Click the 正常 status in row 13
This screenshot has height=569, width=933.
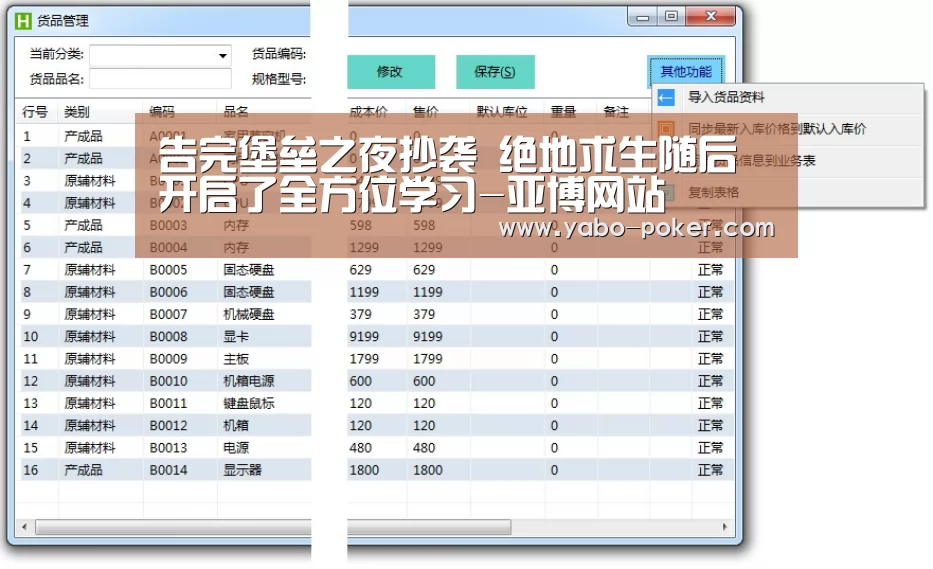[x=710, y=404]
